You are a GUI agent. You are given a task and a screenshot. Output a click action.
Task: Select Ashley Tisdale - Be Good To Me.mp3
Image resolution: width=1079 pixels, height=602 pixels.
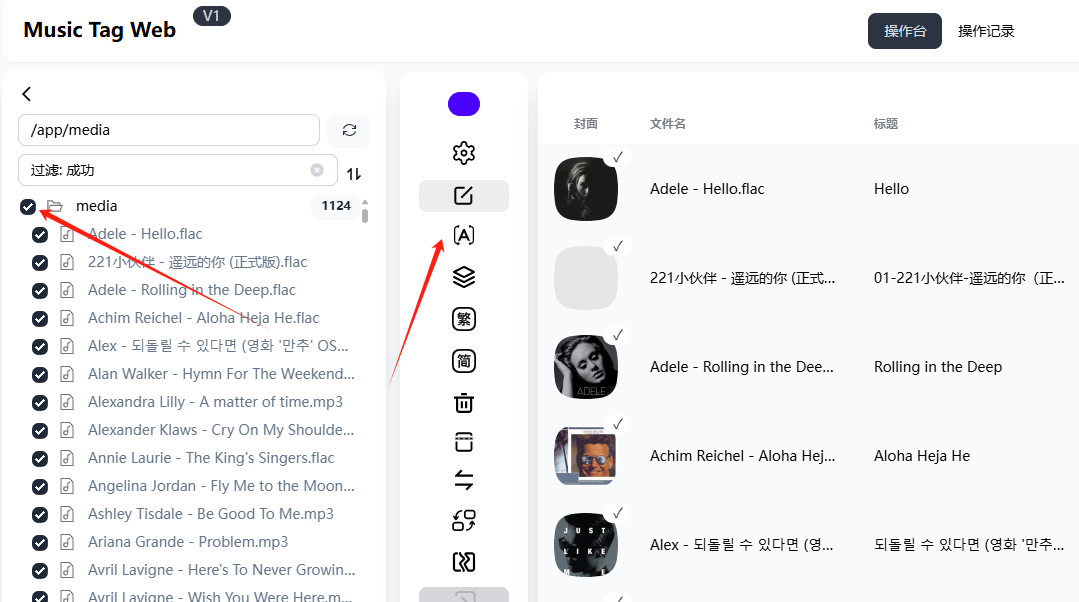[x=211, y=514]
